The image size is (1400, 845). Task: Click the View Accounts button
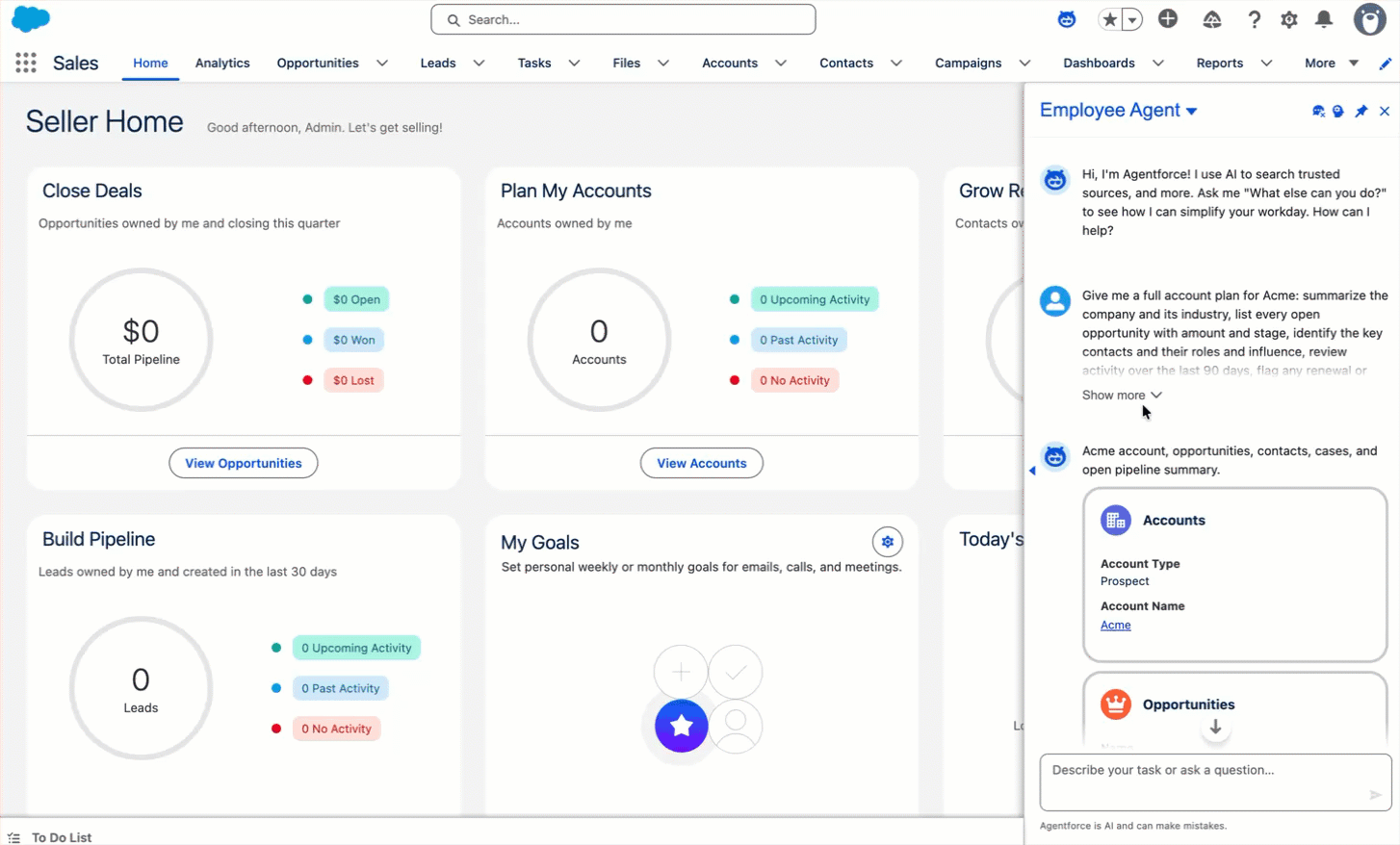point(702,463)
